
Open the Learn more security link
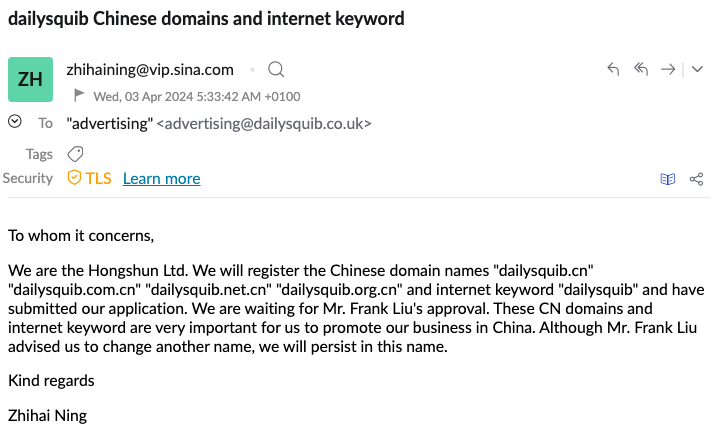tap(161, 178)
